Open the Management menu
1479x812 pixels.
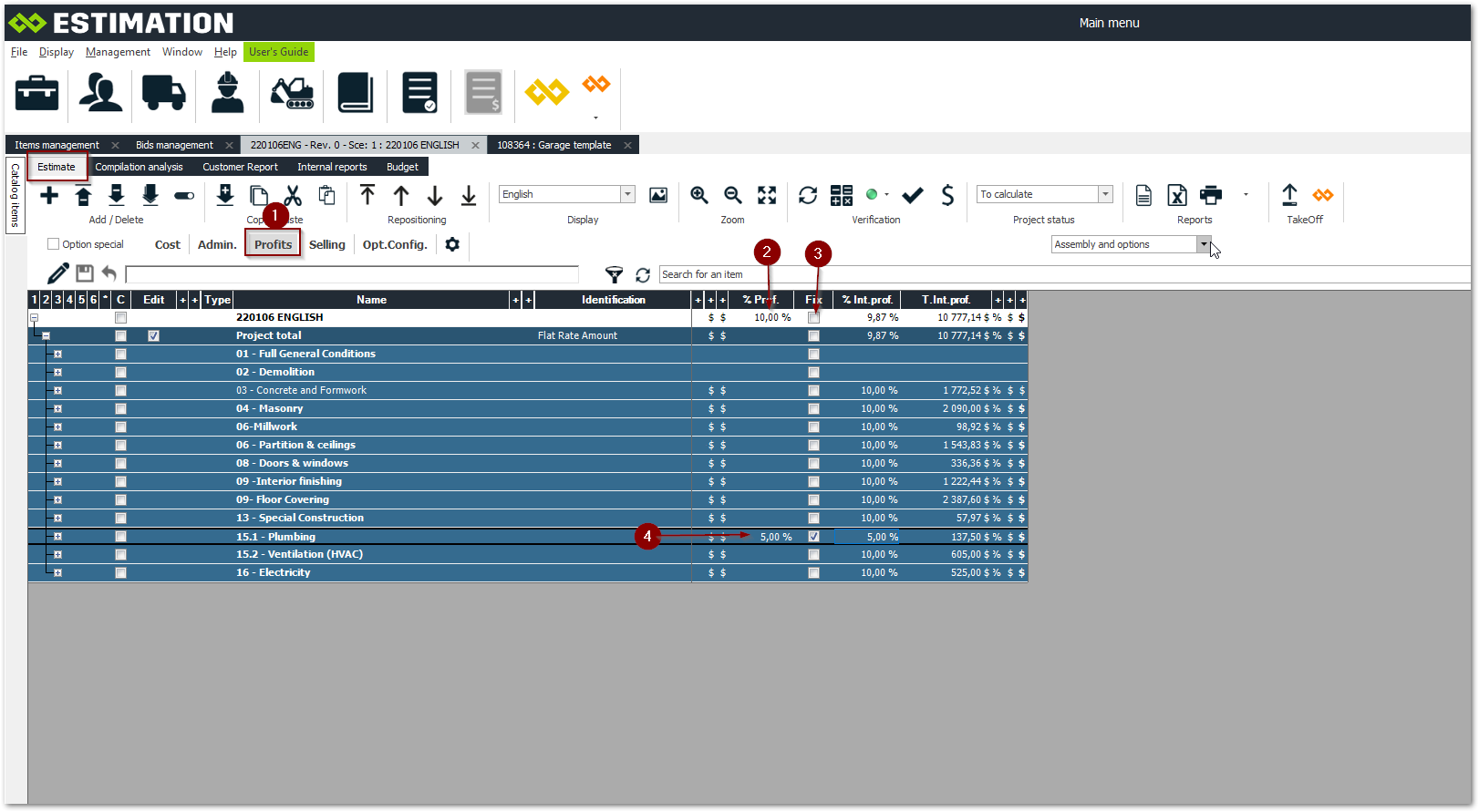[x=118, y=52]
